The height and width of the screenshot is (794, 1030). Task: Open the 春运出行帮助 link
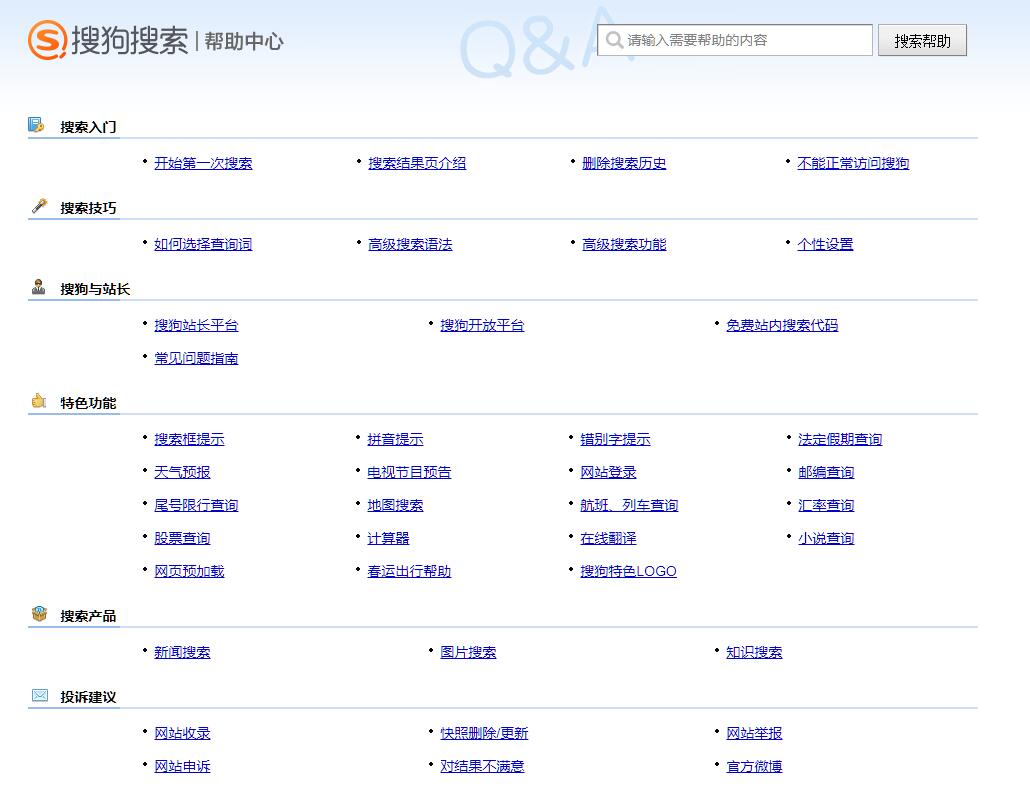click(409, 571)
